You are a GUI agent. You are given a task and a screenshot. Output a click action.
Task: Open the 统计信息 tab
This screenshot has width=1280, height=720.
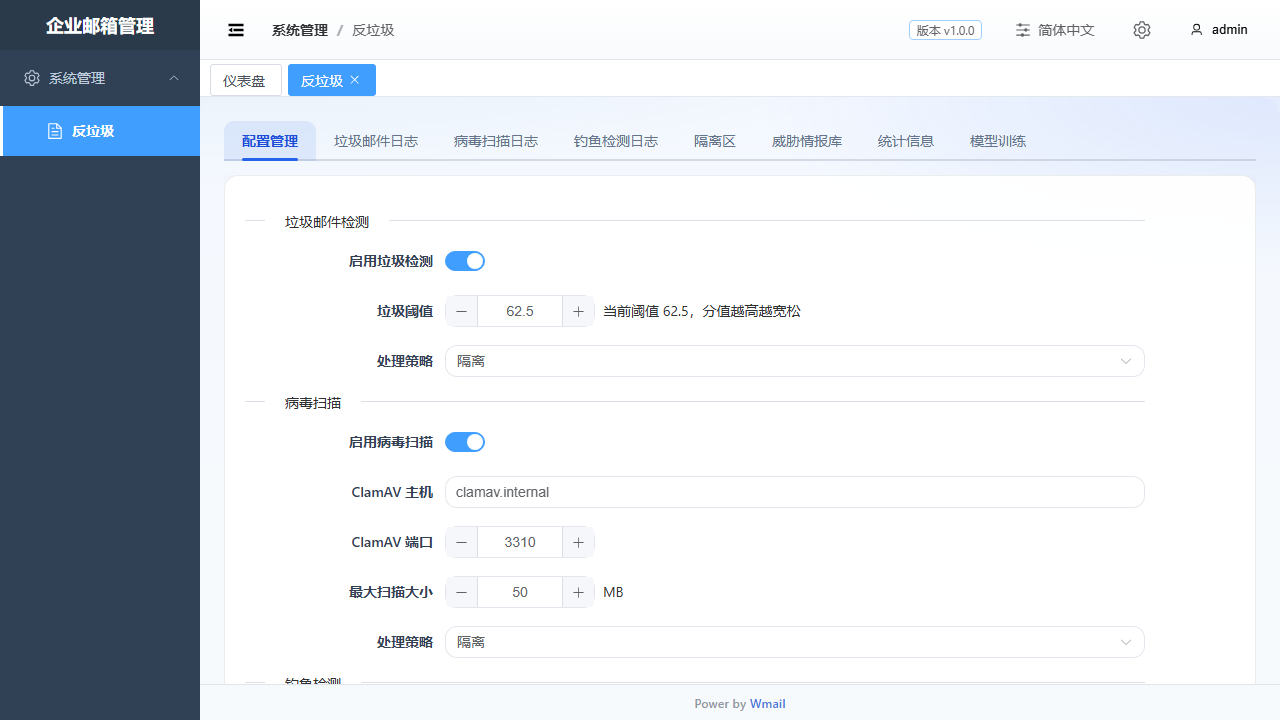coord(906,141)
